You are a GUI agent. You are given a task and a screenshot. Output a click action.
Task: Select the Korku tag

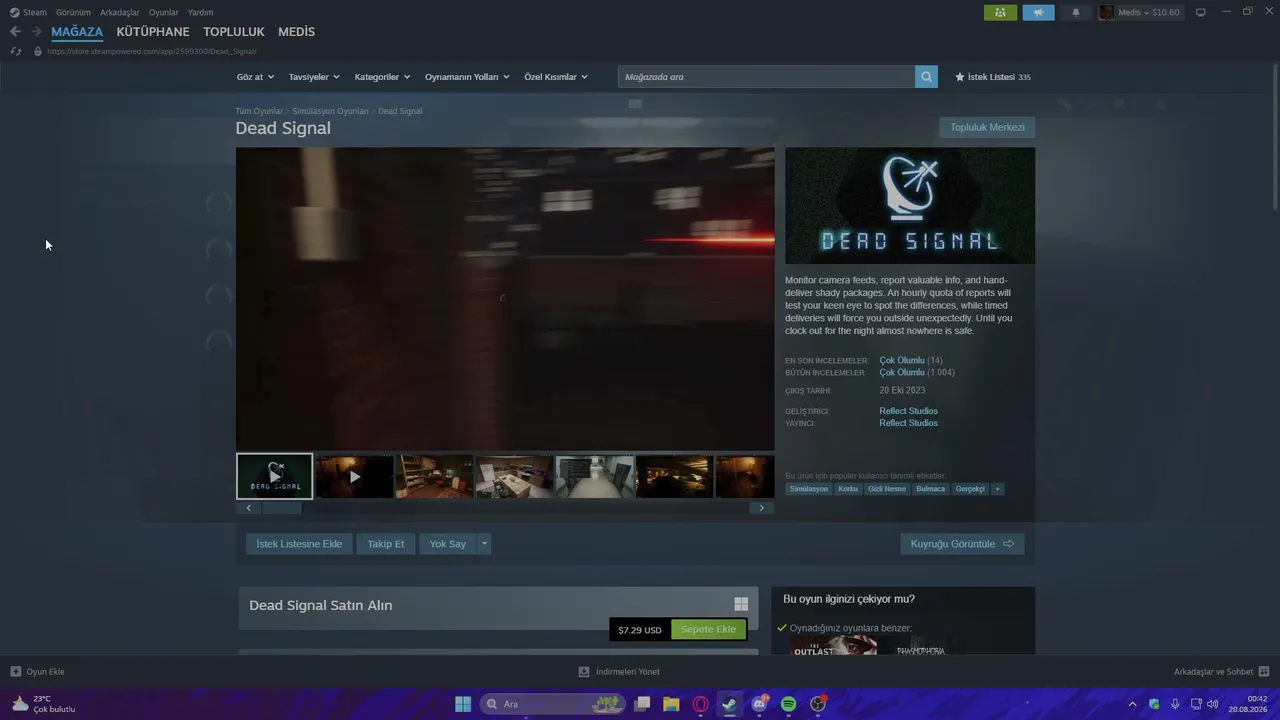point(848,489)
